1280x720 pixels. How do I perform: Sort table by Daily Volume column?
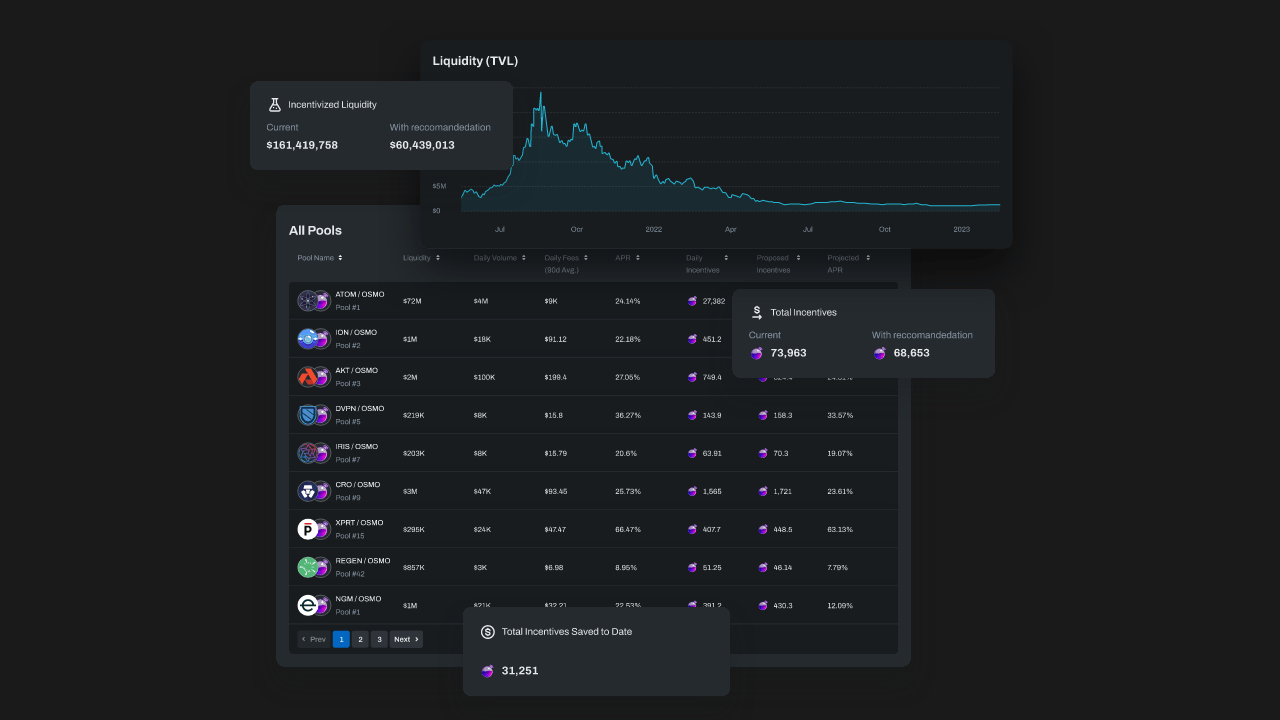pyautogui.click(x=499, y=258)
